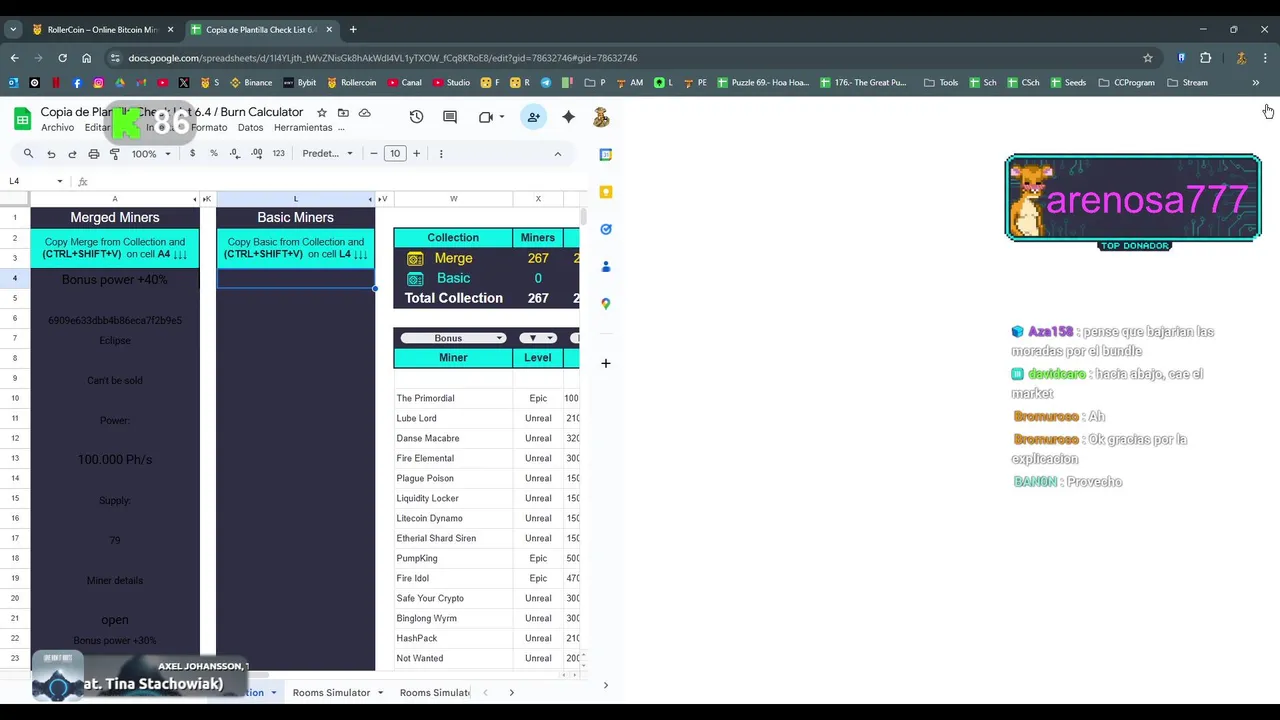Format cell as currency
1280x720 pixels.
[x=192, y=153]
